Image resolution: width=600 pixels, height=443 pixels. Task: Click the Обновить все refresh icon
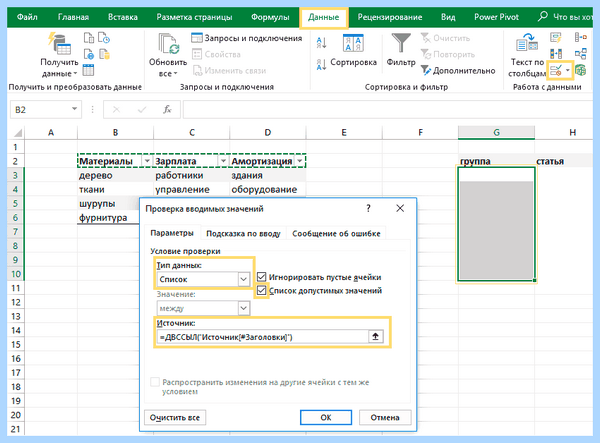click(168, 44)
